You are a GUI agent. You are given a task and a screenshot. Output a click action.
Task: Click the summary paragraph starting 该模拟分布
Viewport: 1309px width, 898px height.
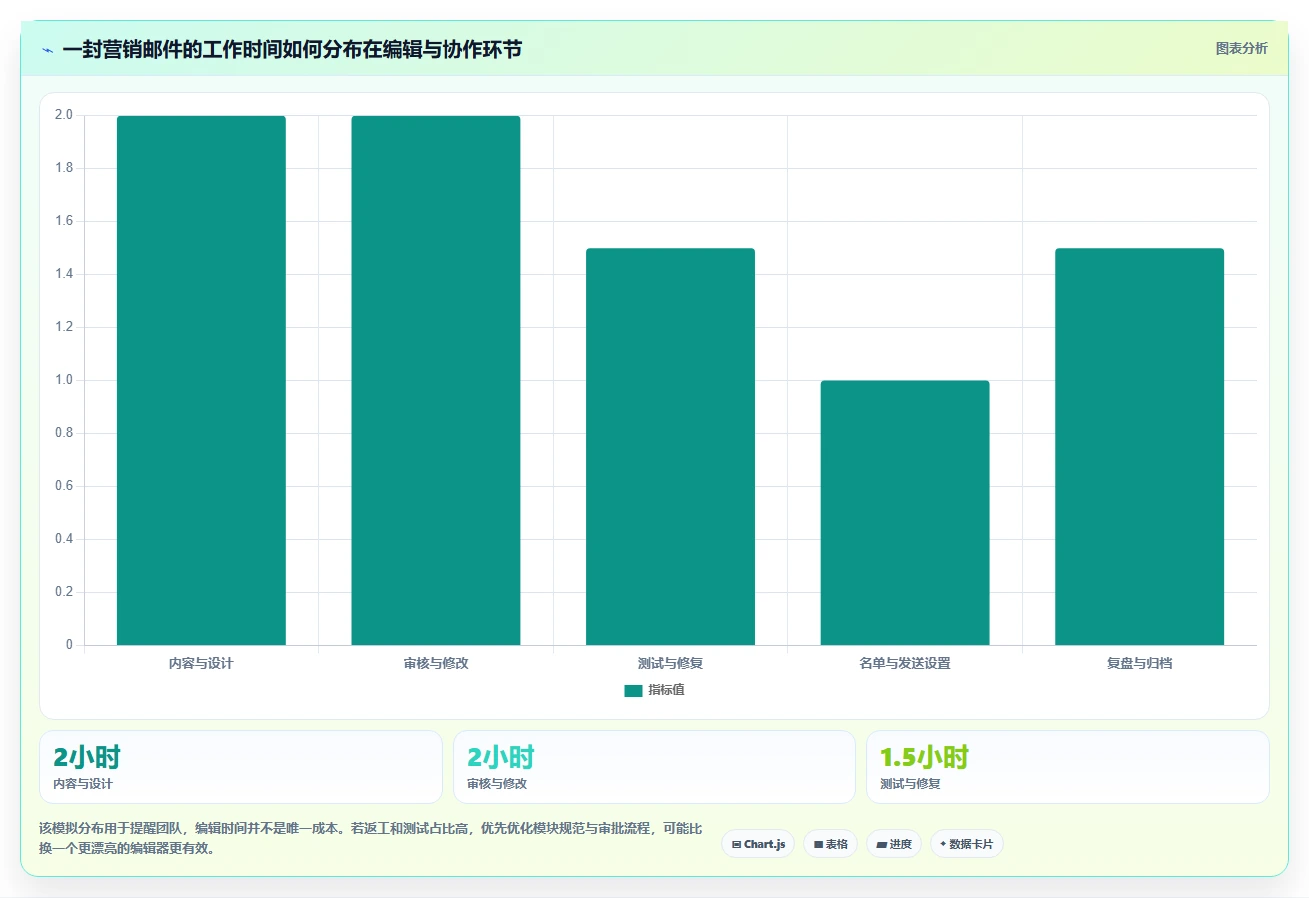click(372, 839)
